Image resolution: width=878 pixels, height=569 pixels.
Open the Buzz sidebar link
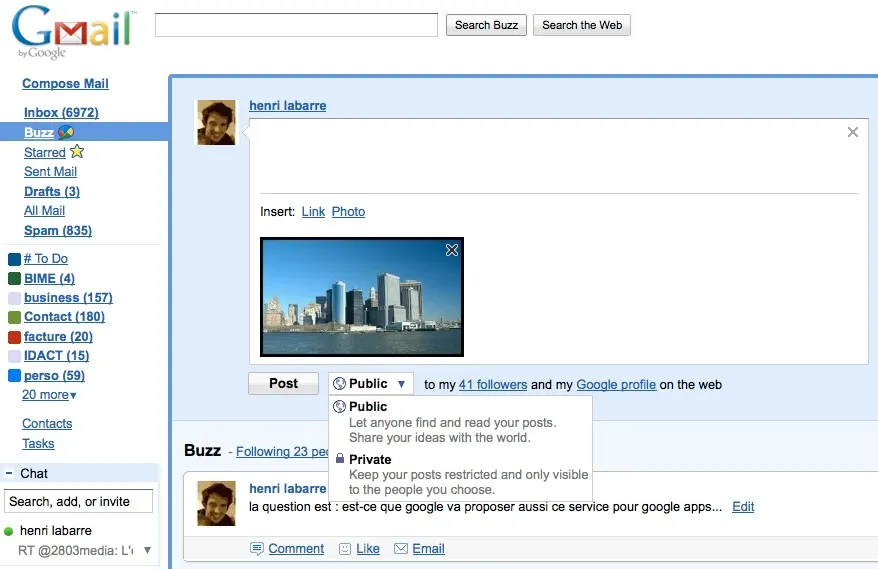coord(39,133)
